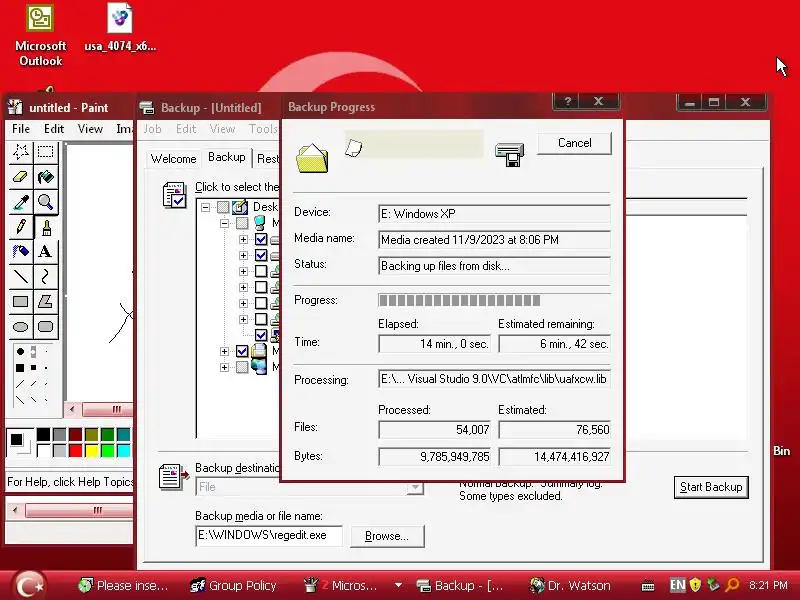Expand the bottom network node in tree
Viewport: 800px width, 600px height.
pos(224,367)
